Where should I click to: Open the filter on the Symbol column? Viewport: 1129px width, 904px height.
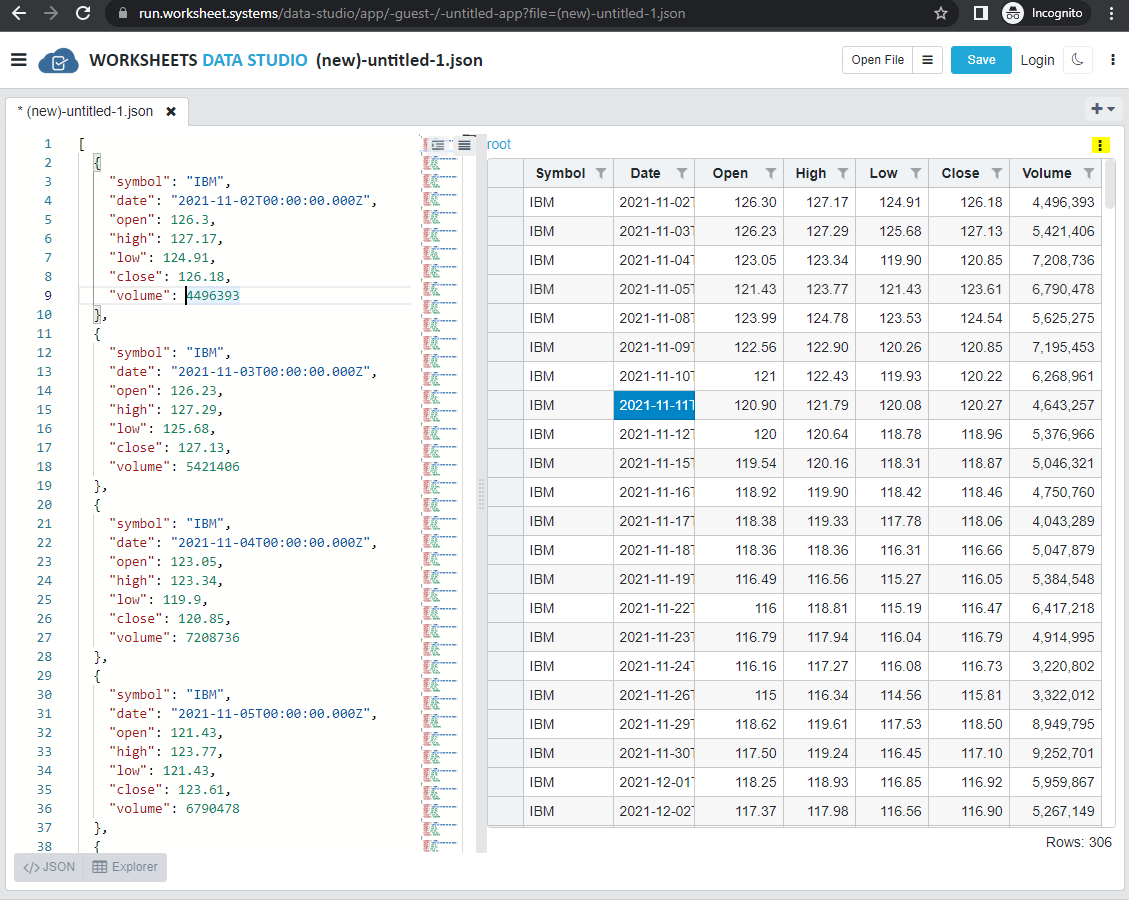603,172
